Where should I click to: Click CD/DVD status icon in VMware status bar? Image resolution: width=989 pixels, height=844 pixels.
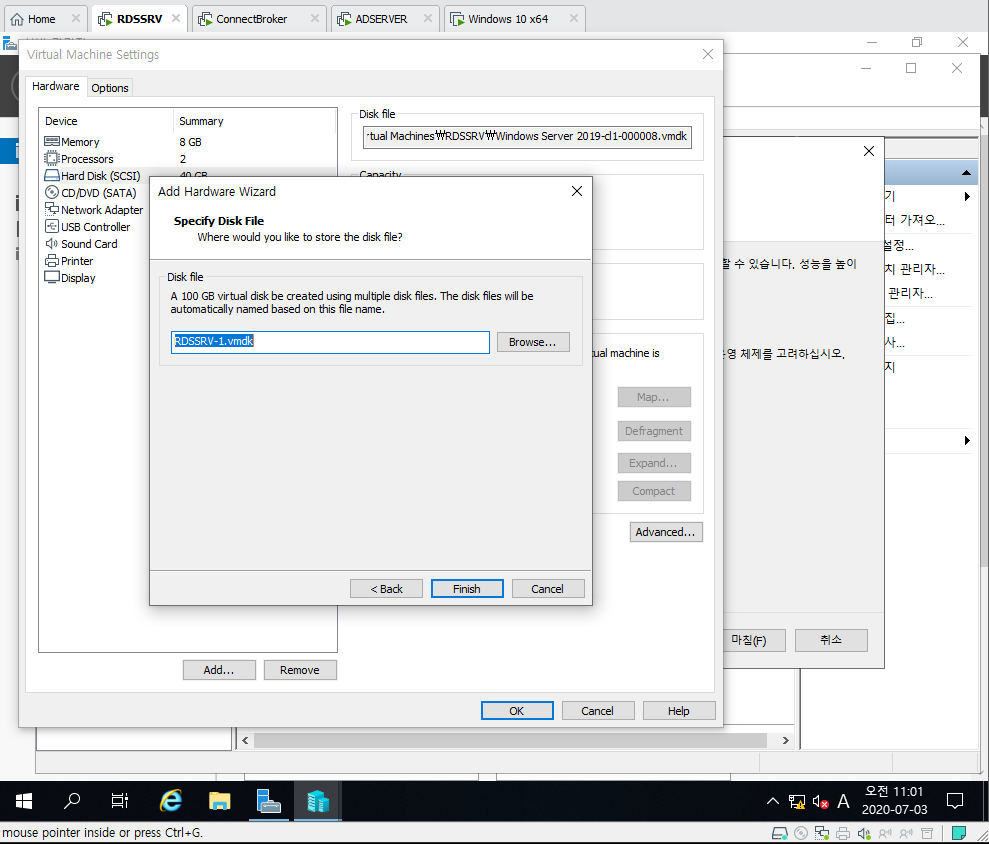tap(801, 833)
